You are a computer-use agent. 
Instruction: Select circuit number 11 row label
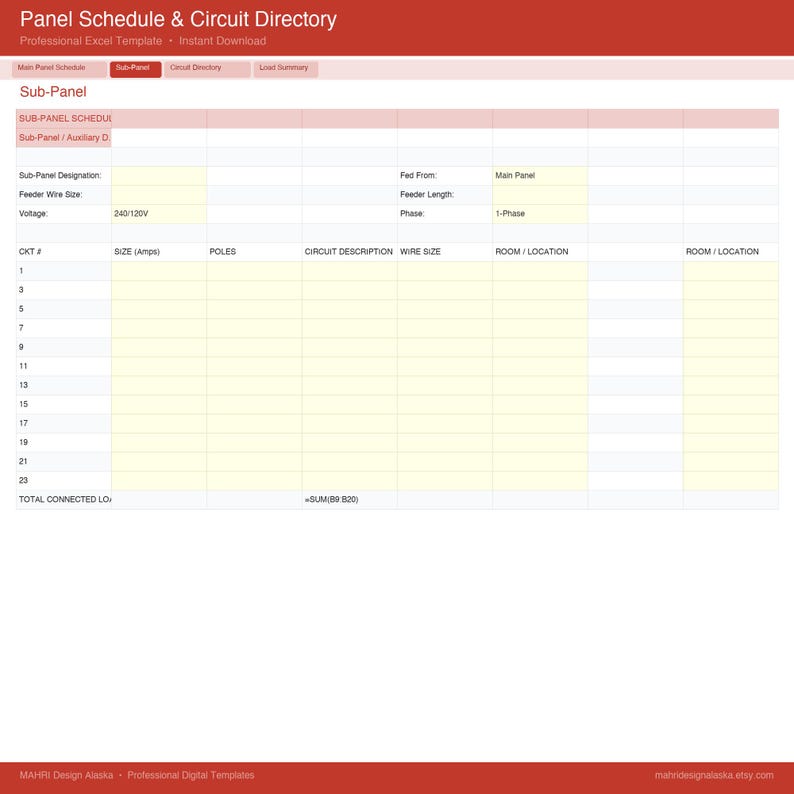[x=64, y=366]
